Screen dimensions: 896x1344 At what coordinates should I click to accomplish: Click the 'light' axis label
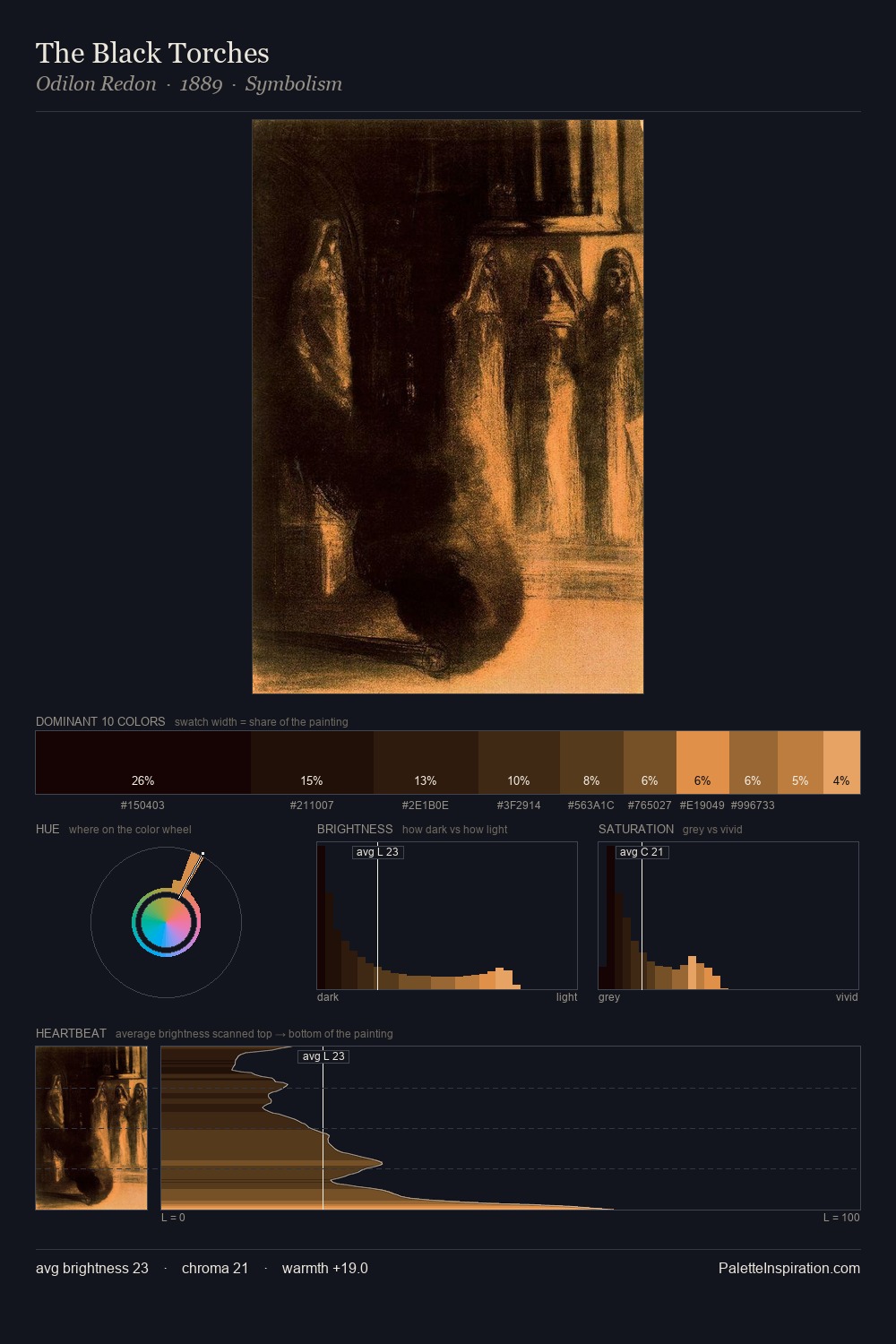point(566,997)
